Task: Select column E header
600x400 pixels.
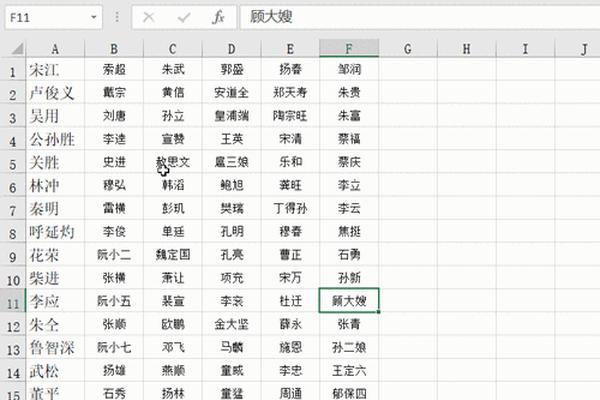Action: point(290,49)
